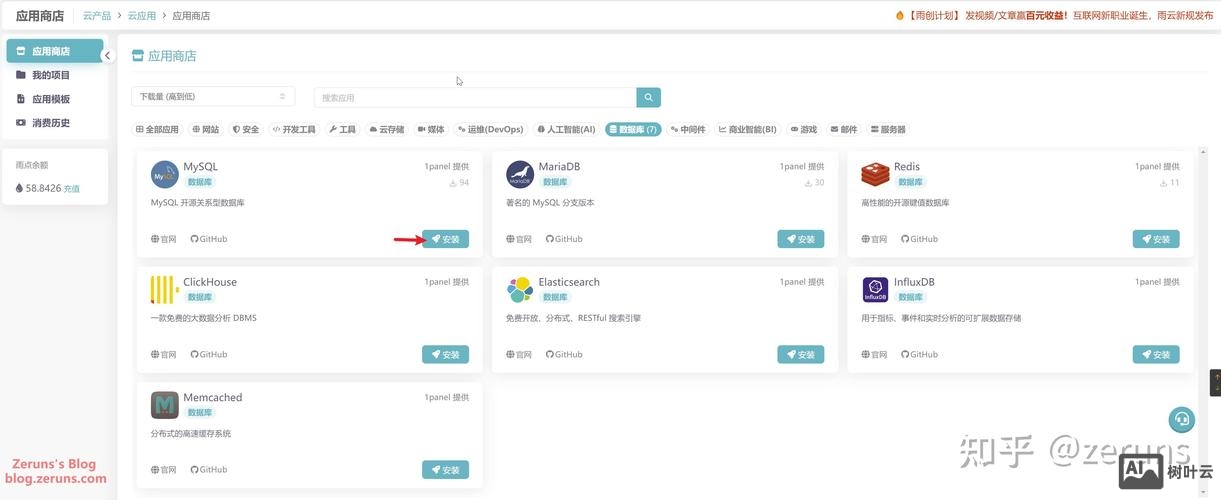Install InfluxDB with the 安装 button

(x=1156, y=354)
